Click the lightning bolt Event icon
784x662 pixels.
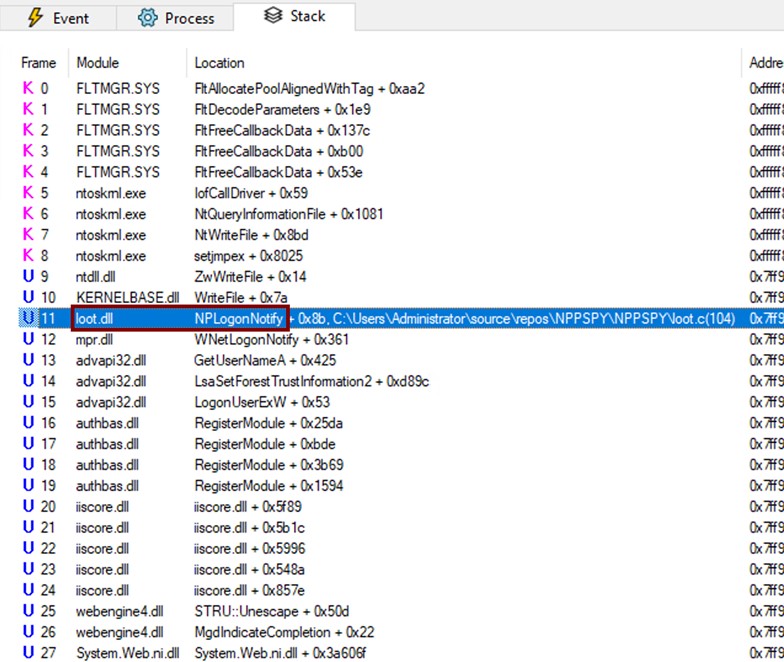coord(34,18)
